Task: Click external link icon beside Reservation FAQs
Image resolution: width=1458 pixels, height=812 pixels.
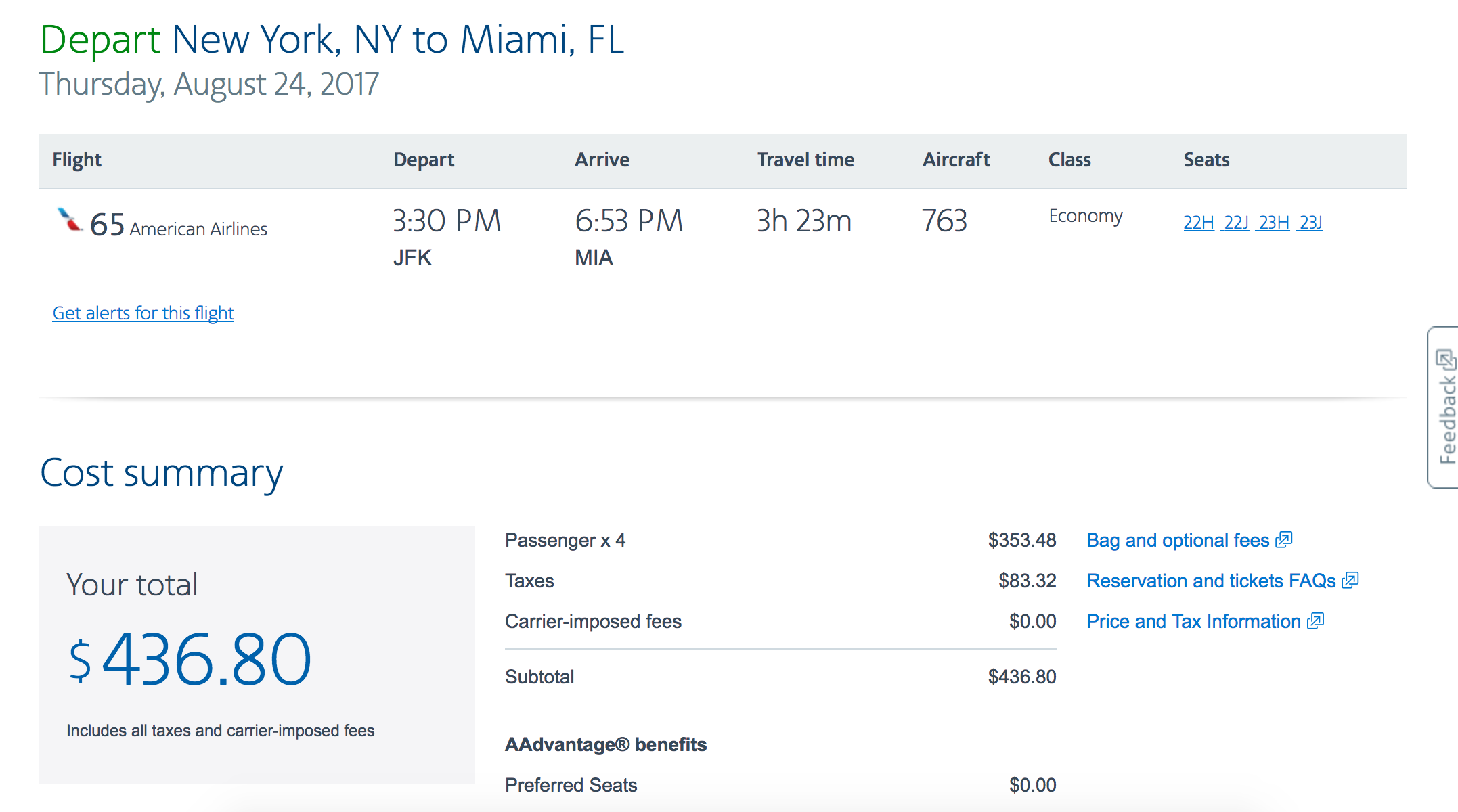Action: pyautogui.click(x=1350, y=581)
